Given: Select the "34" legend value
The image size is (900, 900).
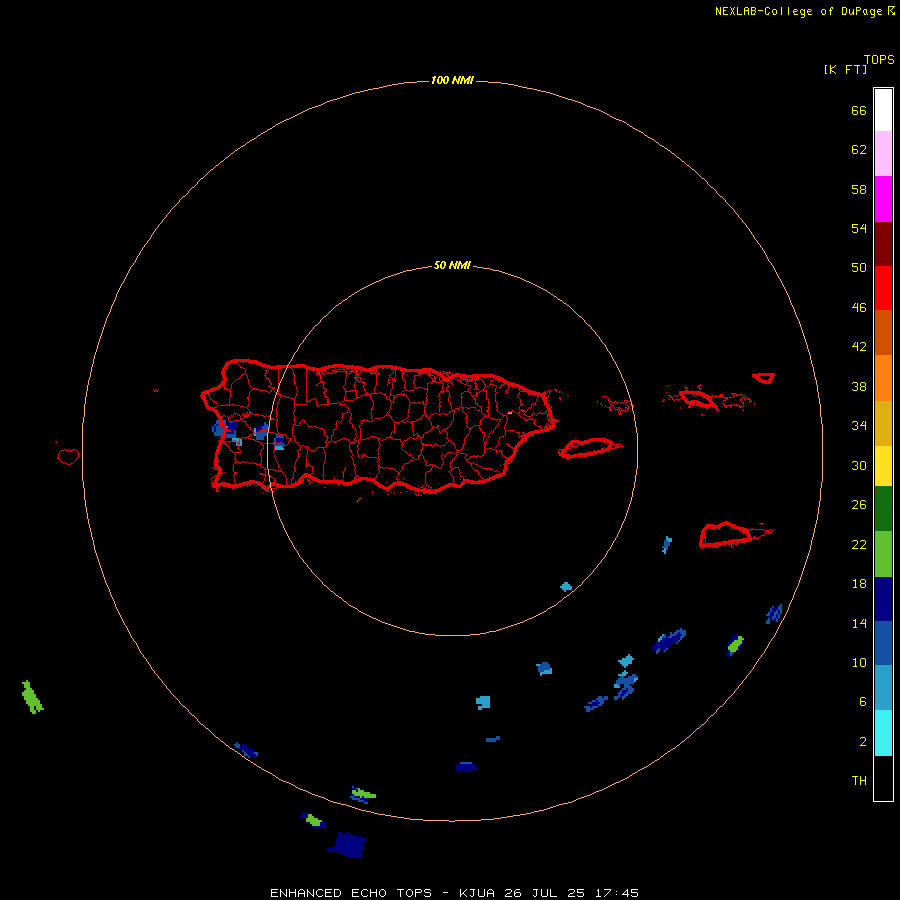Looking at the screenshot, I should [x=859, y=426].
